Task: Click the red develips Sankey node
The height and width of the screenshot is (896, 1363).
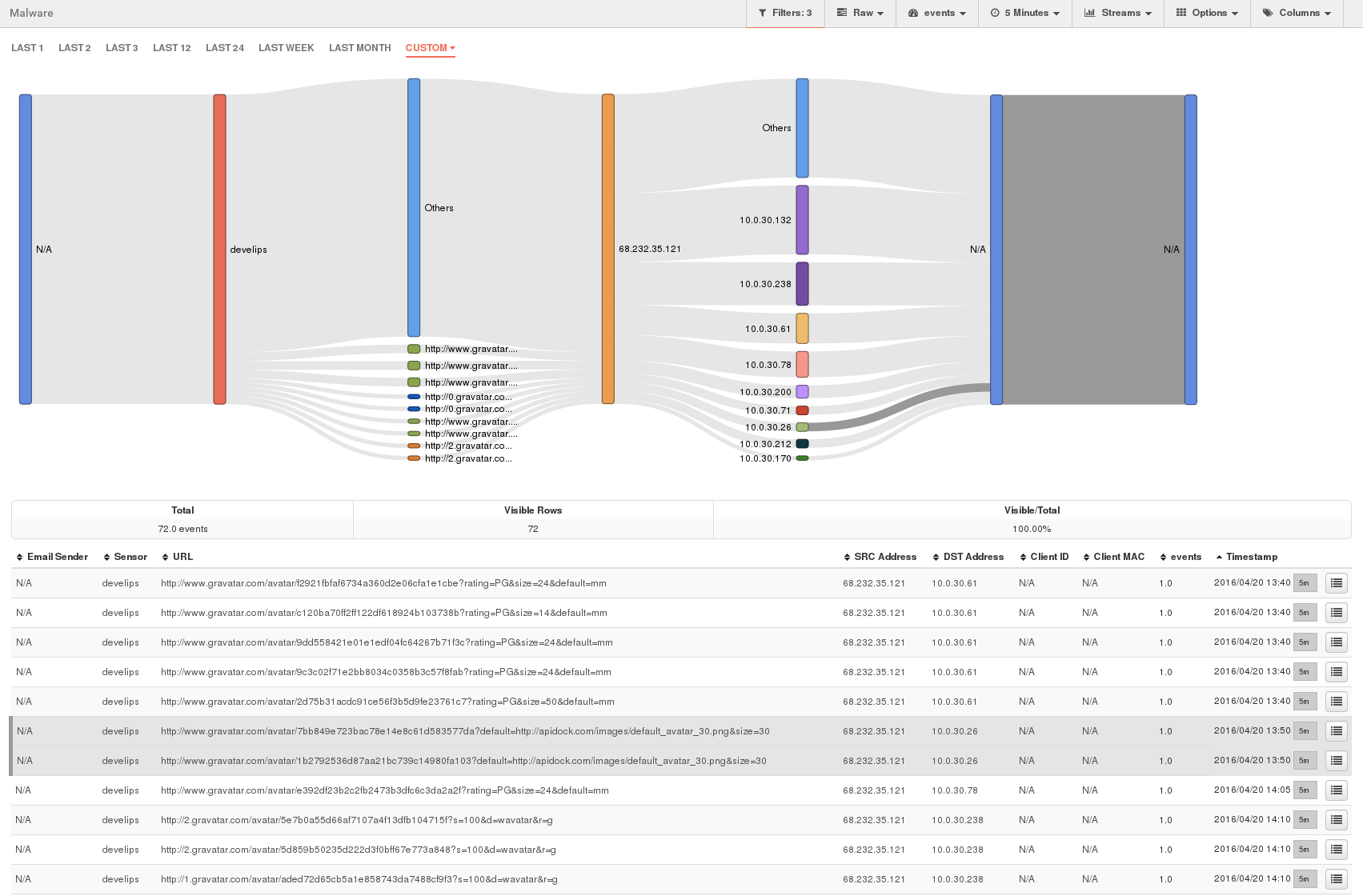Action: pyautogui.click(x=219, y=250)
